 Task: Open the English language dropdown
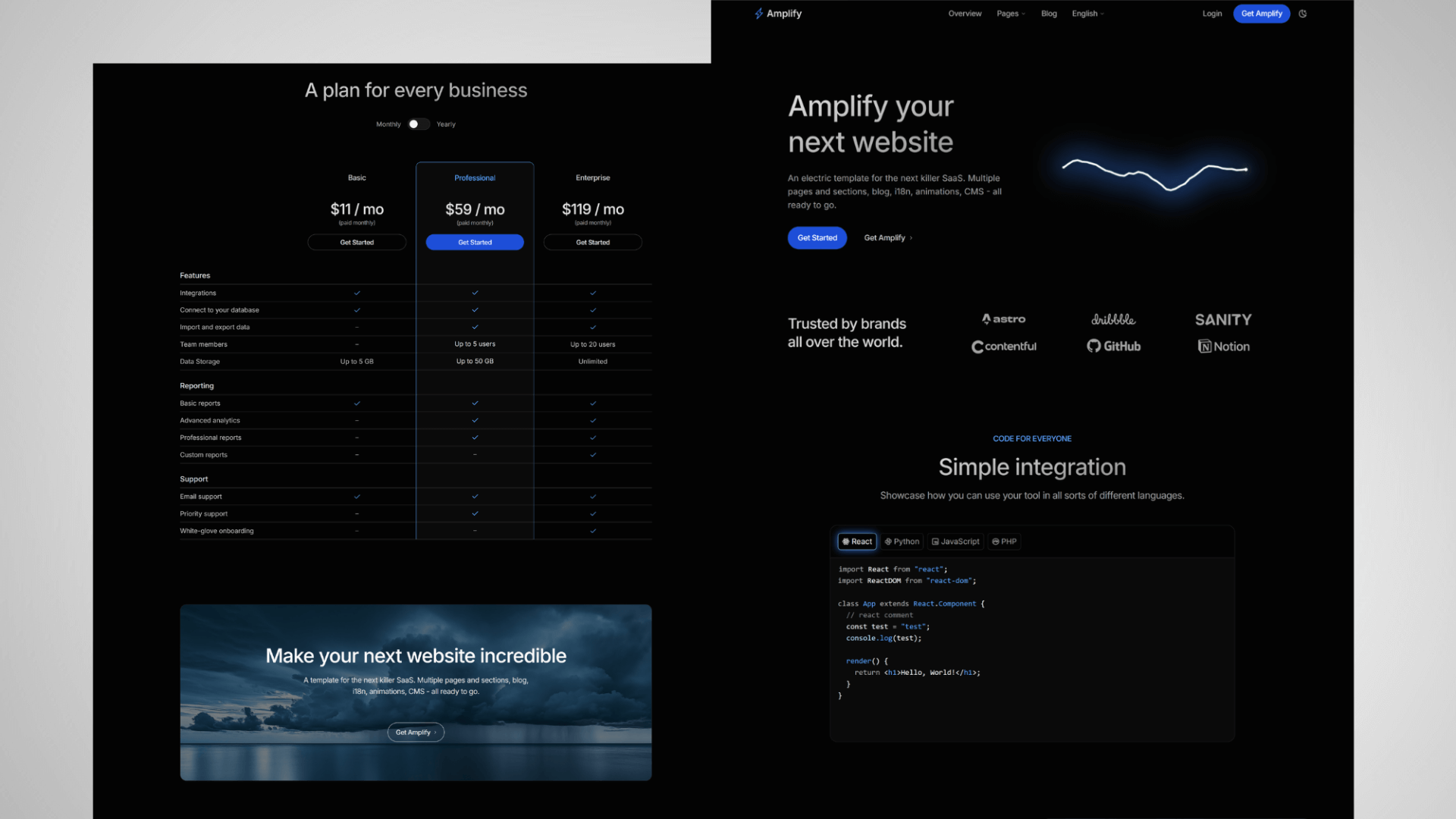(1087, 14)
